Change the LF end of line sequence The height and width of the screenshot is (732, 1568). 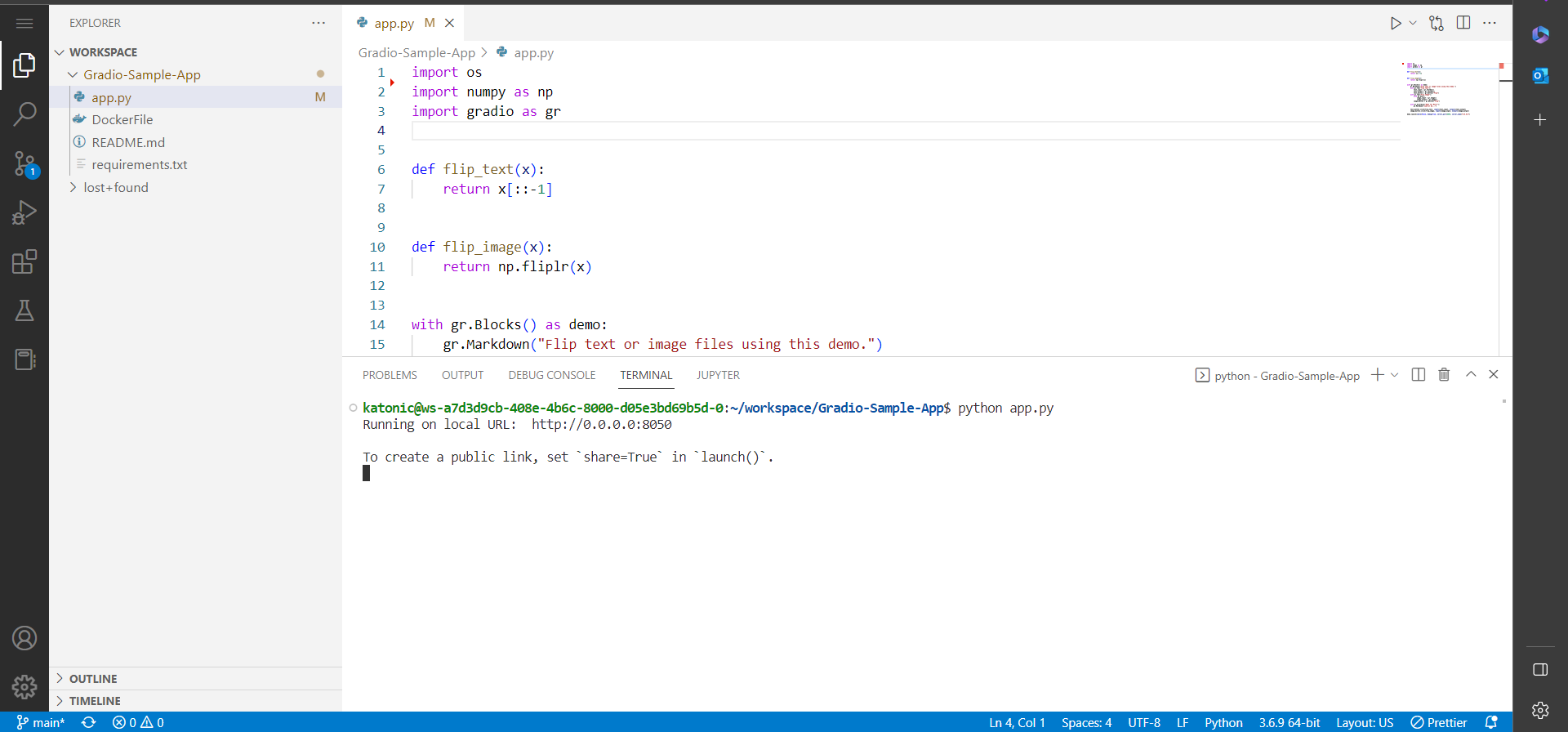click(1183, 722)
